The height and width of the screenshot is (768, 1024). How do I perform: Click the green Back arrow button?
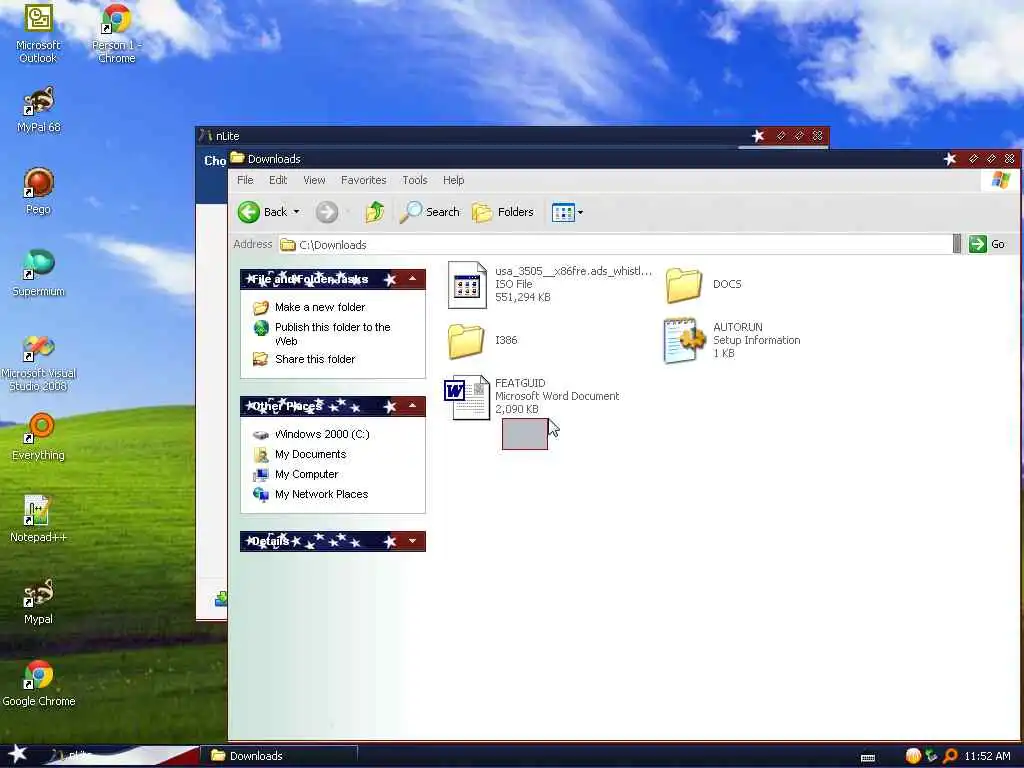[x=249, y=212]
